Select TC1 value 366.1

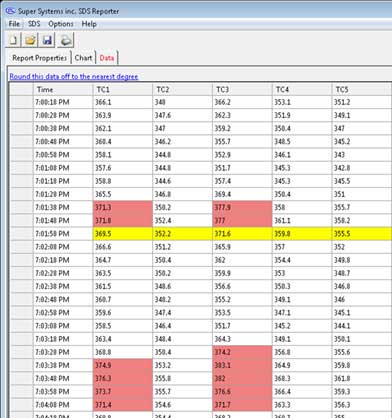click(x=123, y=102)
